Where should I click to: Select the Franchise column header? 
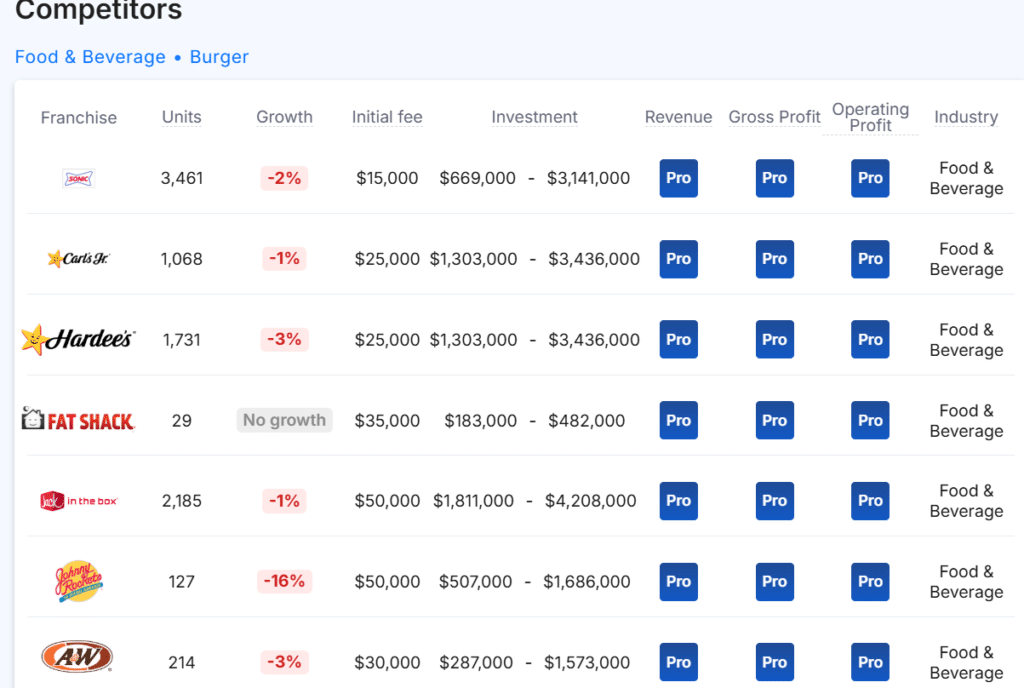click(x=78, y=117)
